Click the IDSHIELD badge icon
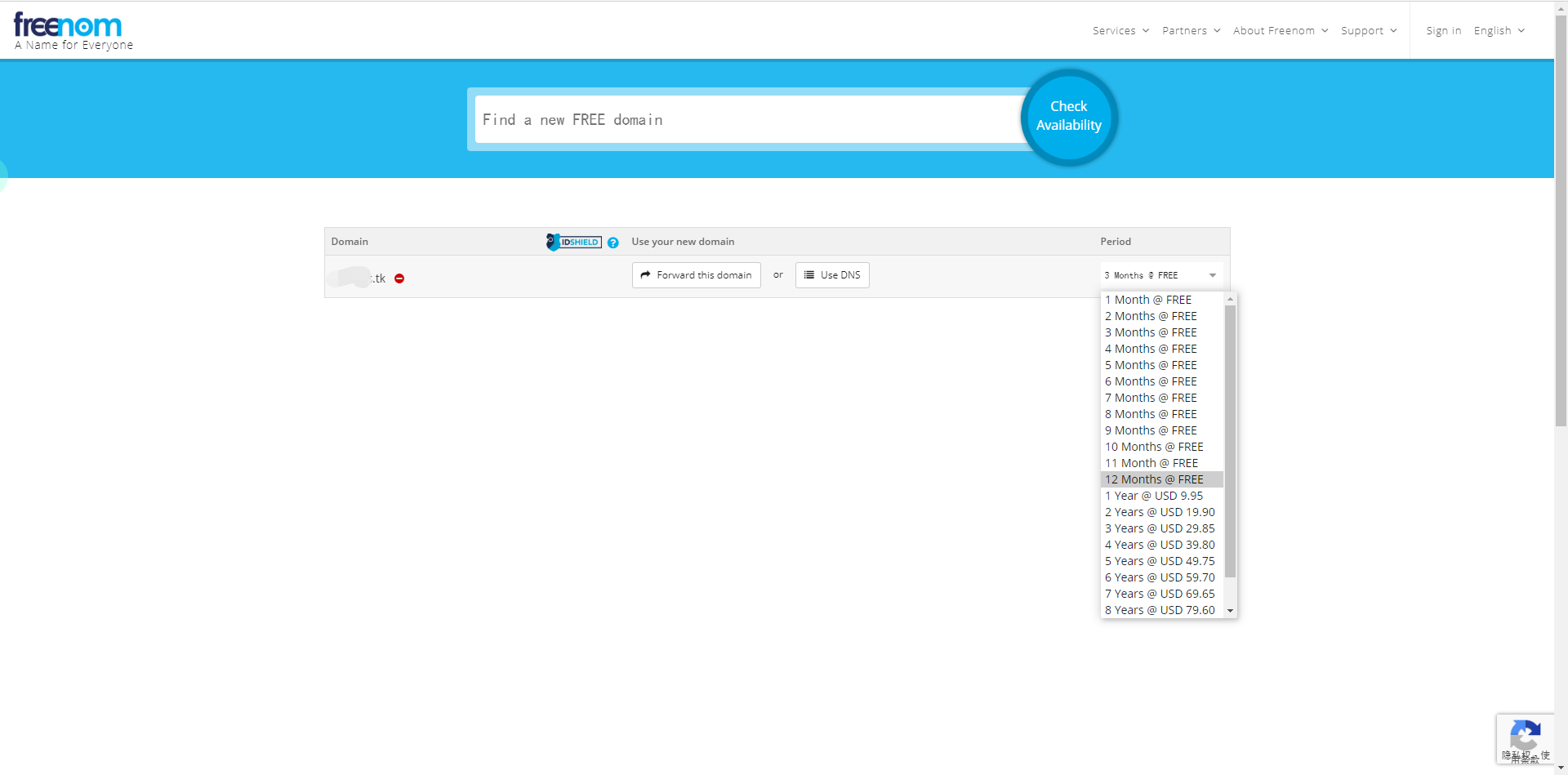 [x=574, y=242]
